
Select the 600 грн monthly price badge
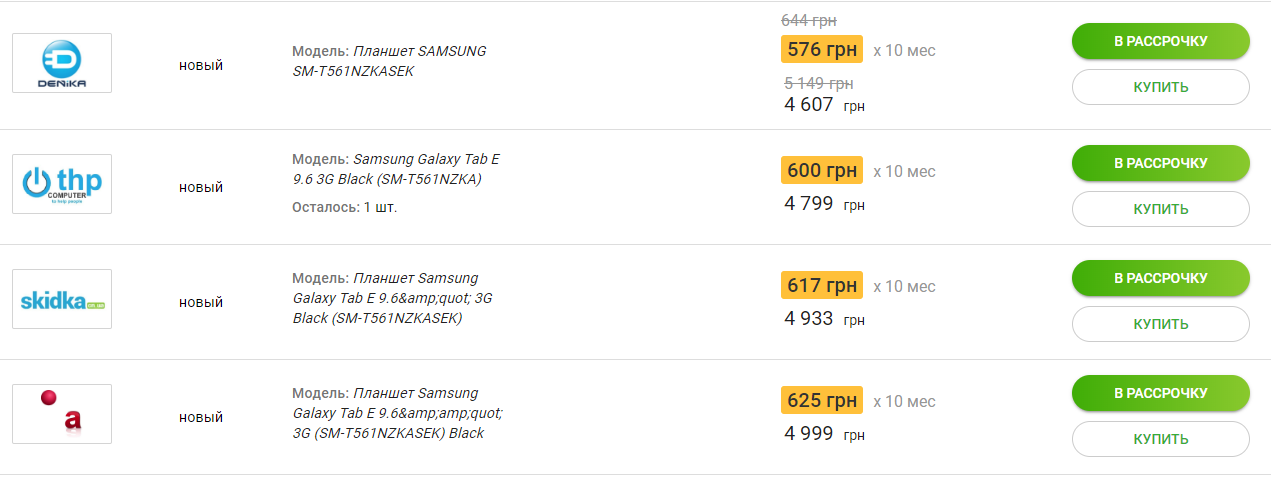pyautogui.click(x=822, y=171)
